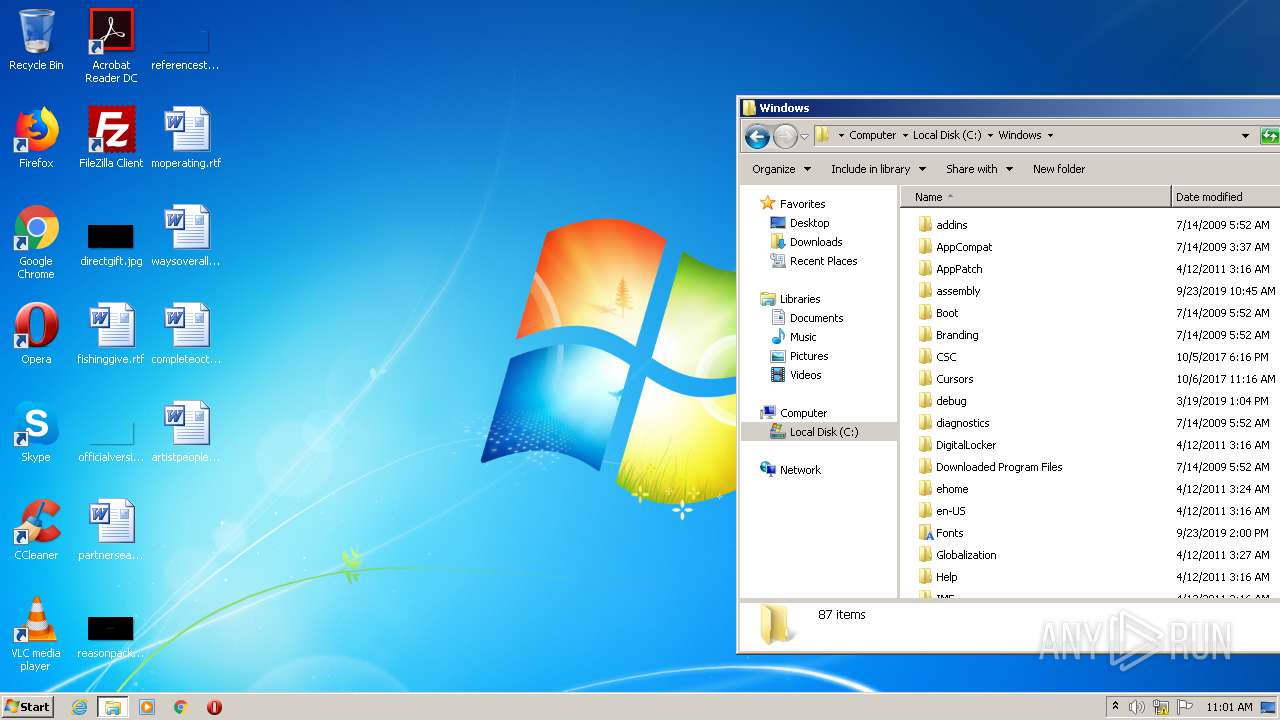Select directgift.jpg image file

point(111,243)
